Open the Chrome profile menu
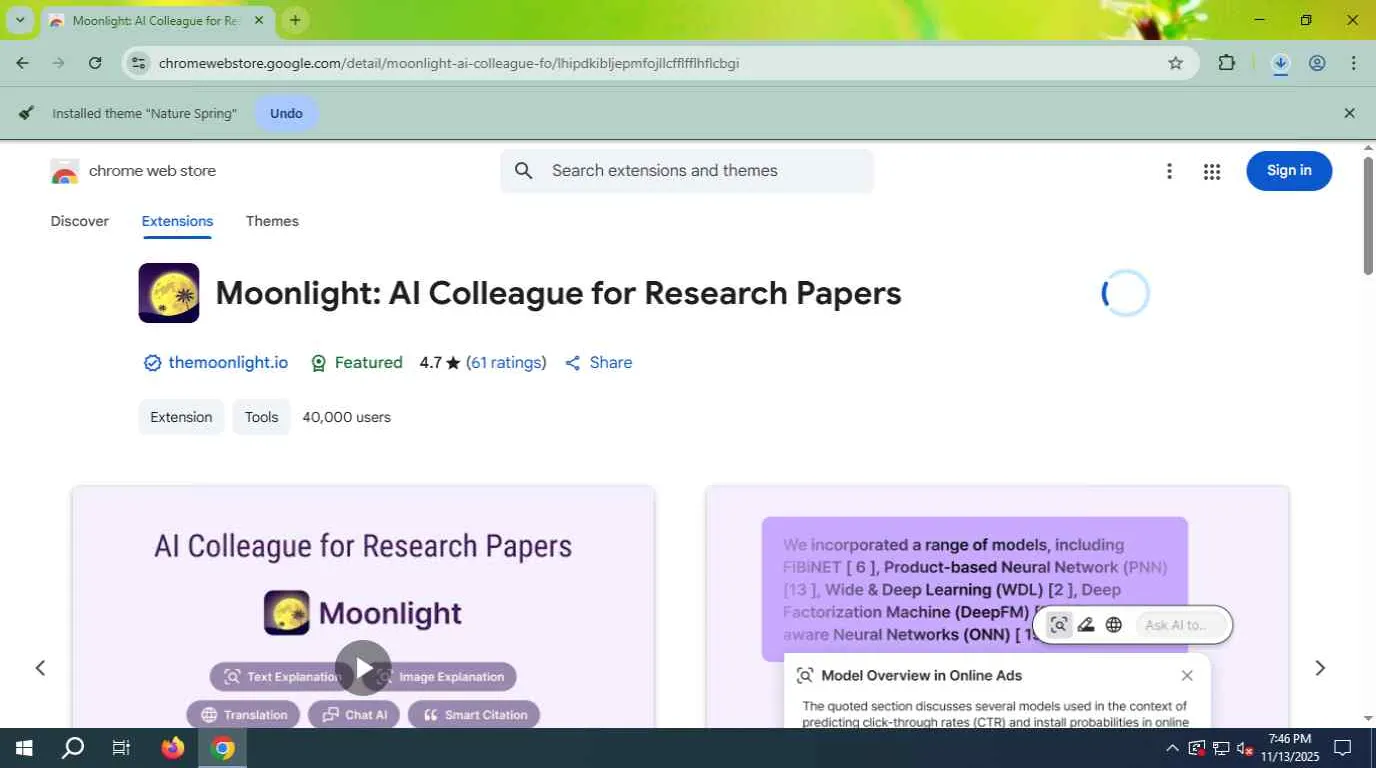 coord(1317,63)
